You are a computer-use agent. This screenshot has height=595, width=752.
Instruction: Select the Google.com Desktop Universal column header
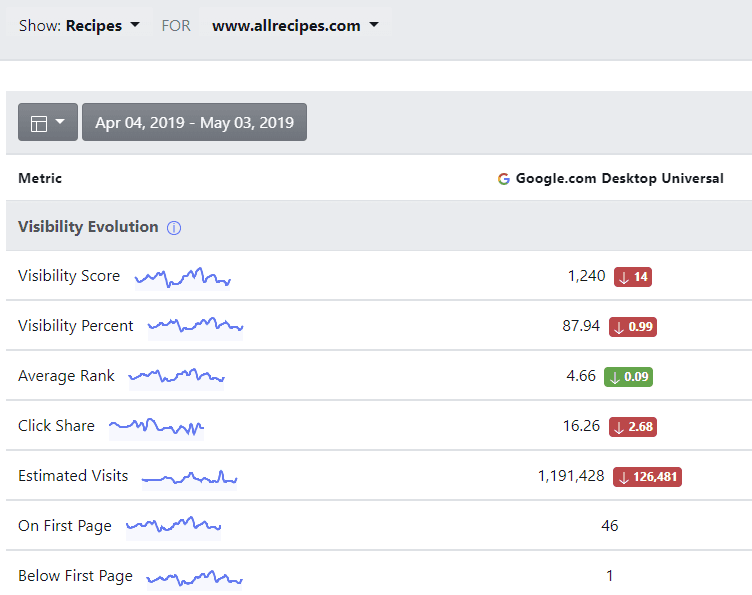(611, 178)
